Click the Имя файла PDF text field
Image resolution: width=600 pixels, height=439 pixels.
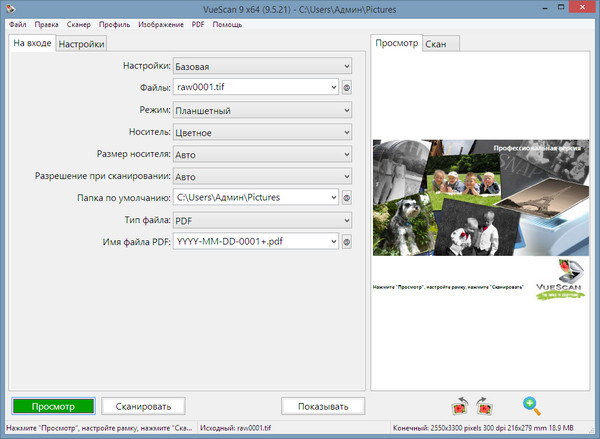click(250, 241)
